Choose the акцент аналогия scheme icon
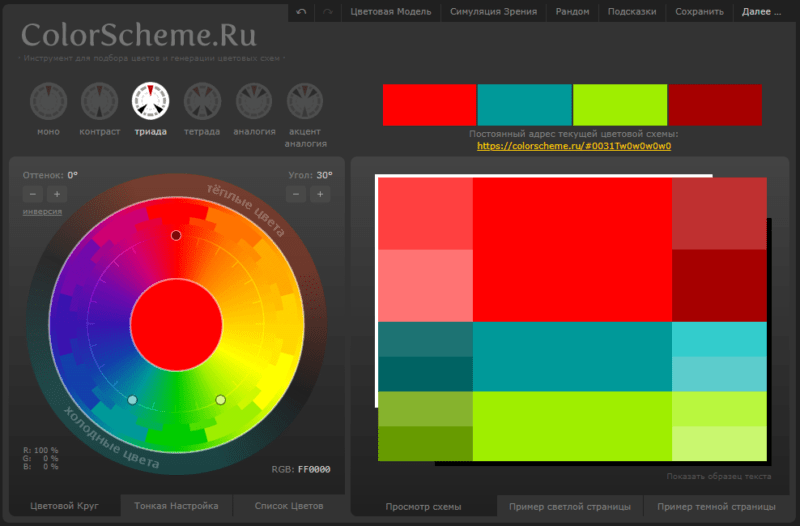The height and width of the screenshot is (526, 800). click(305, 101)
